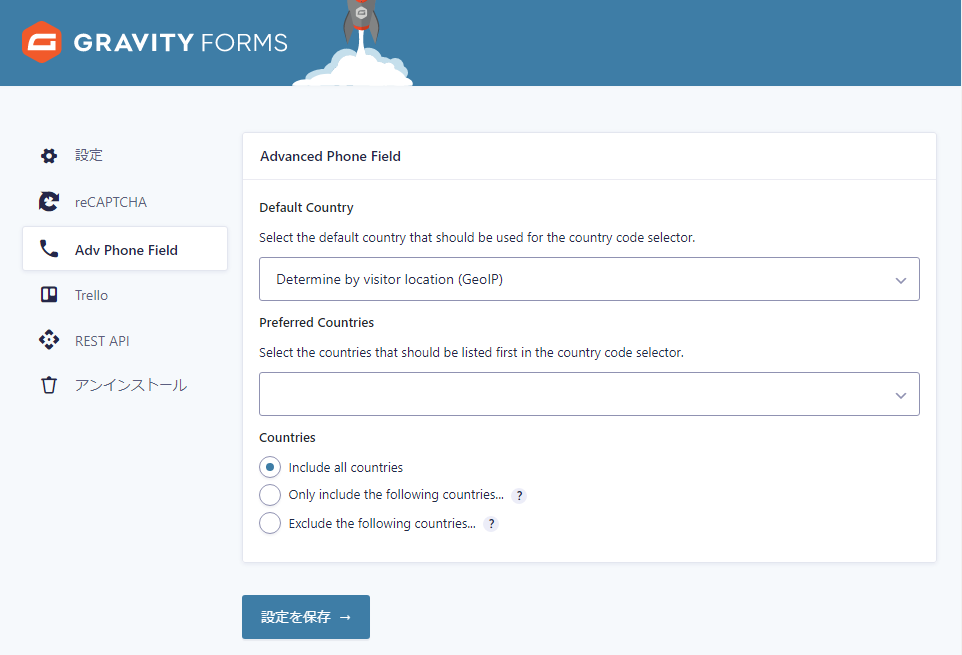Choose Exclude the following countries option
The width and height of the screenshot is (962, 655).
[x=270, y=523]
